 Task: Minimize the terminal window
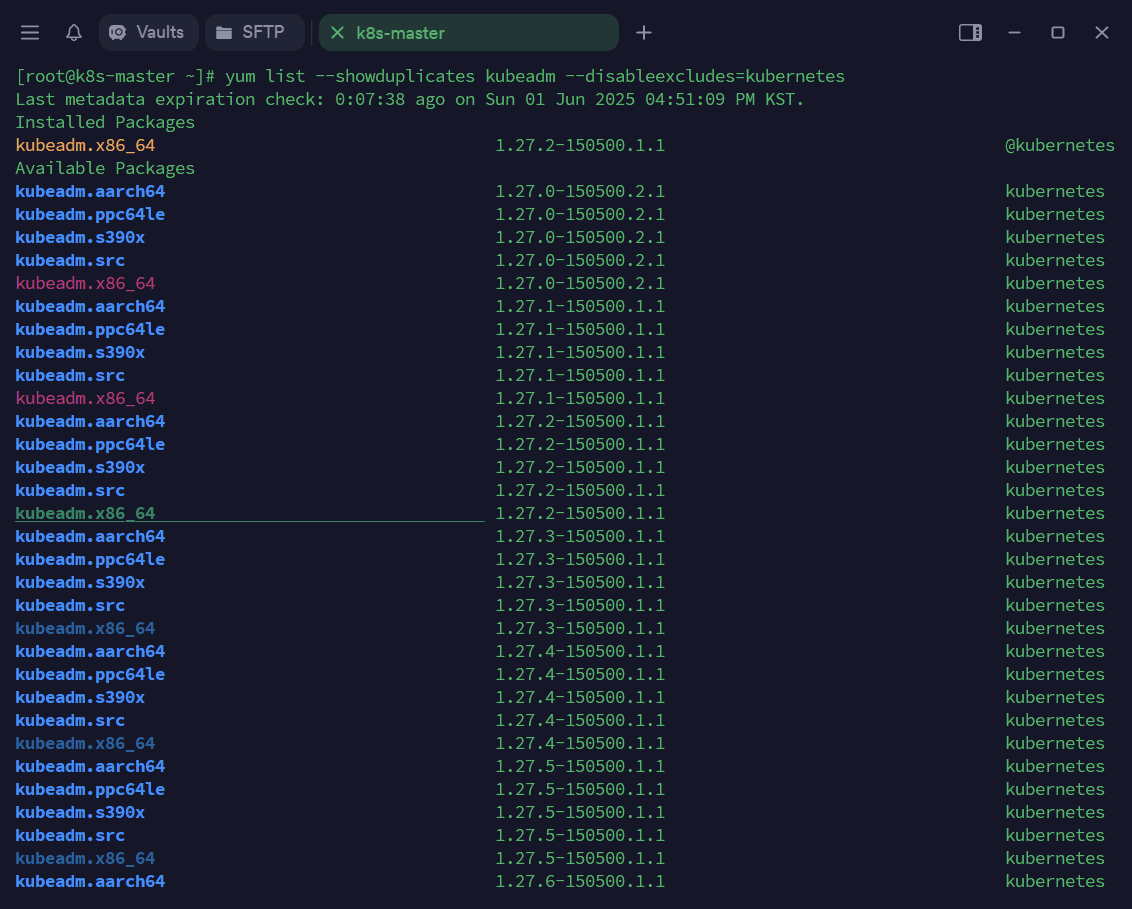pos(1014,32)
